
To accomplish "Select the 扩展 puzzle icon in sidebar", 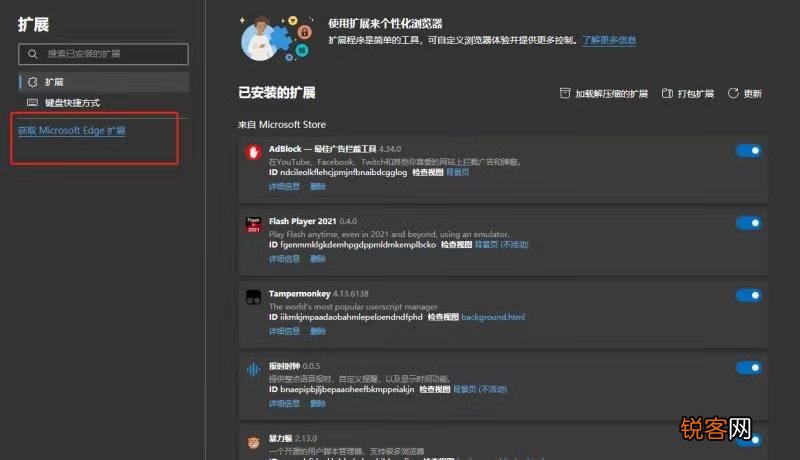I will (x=33, y=82).
